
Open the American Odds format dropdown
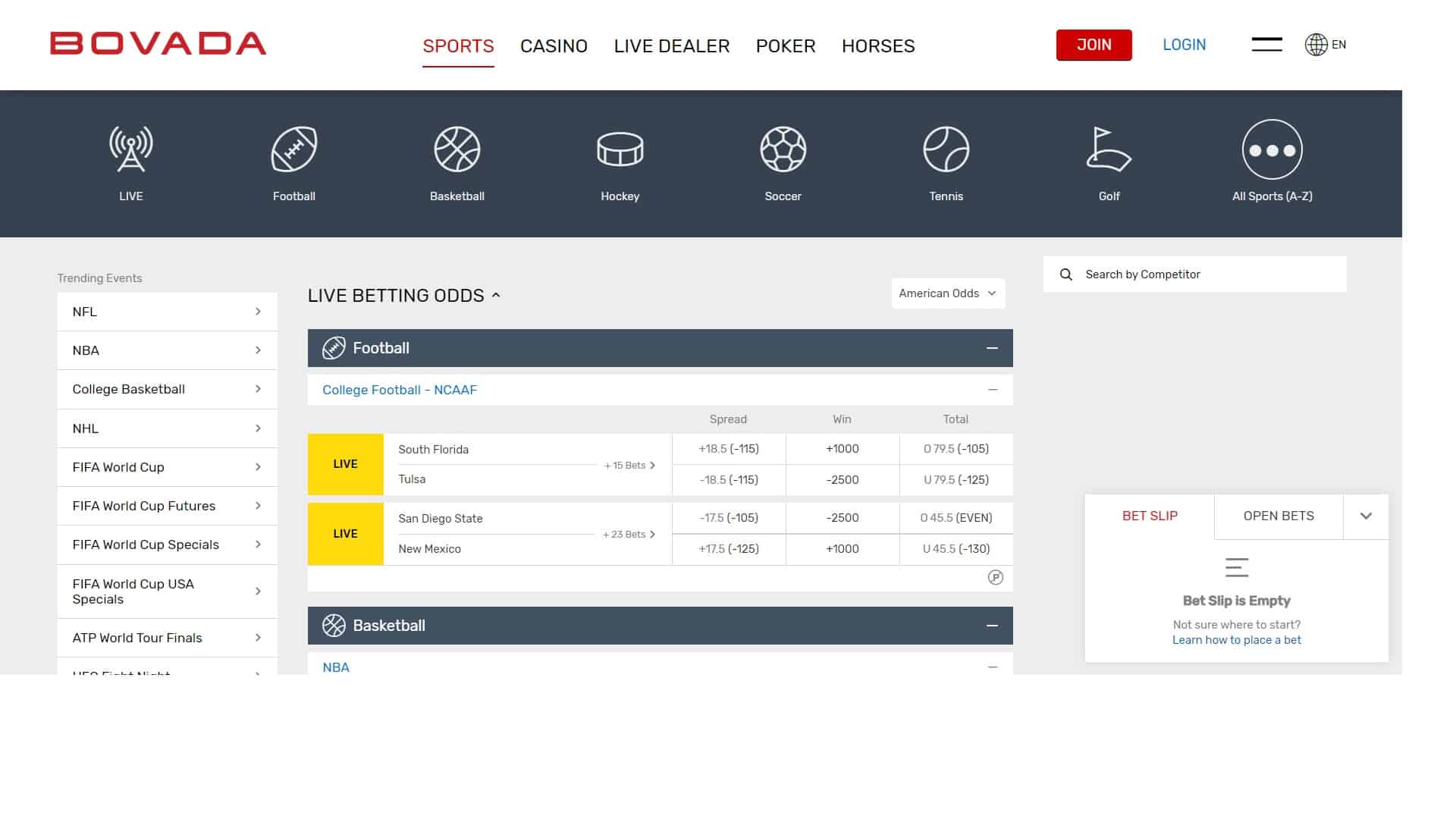pos(948,293)
